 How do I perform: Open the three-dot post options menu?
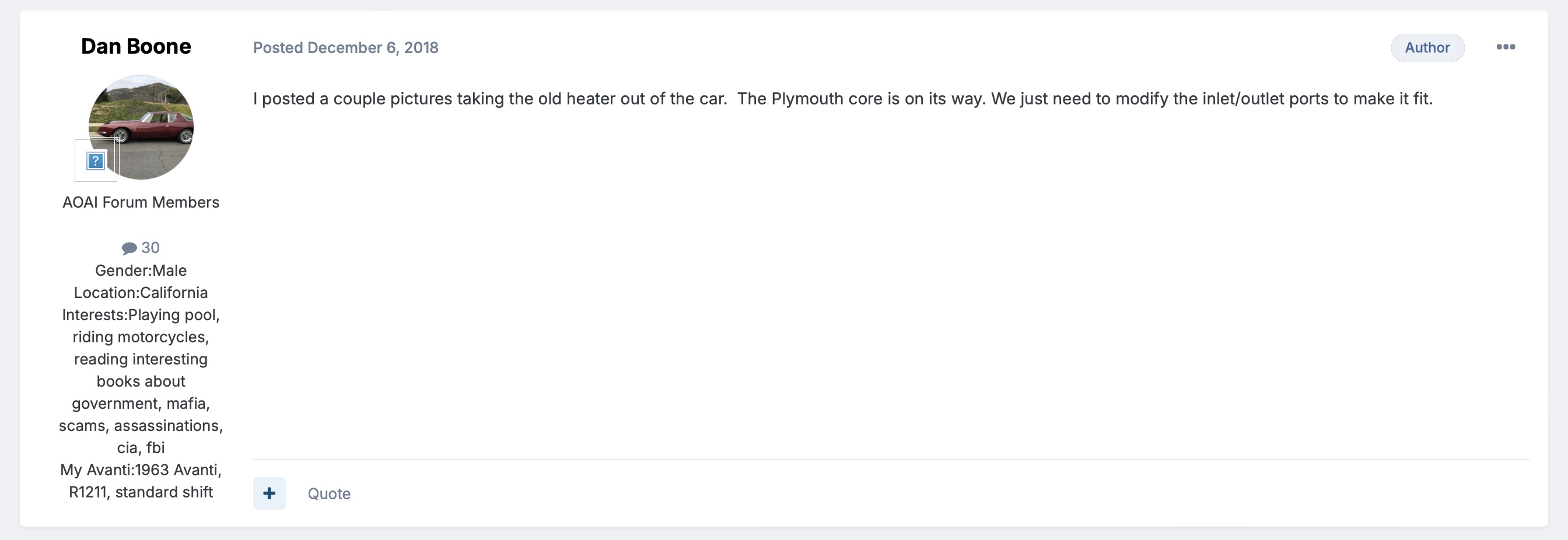click(1506, 47)
